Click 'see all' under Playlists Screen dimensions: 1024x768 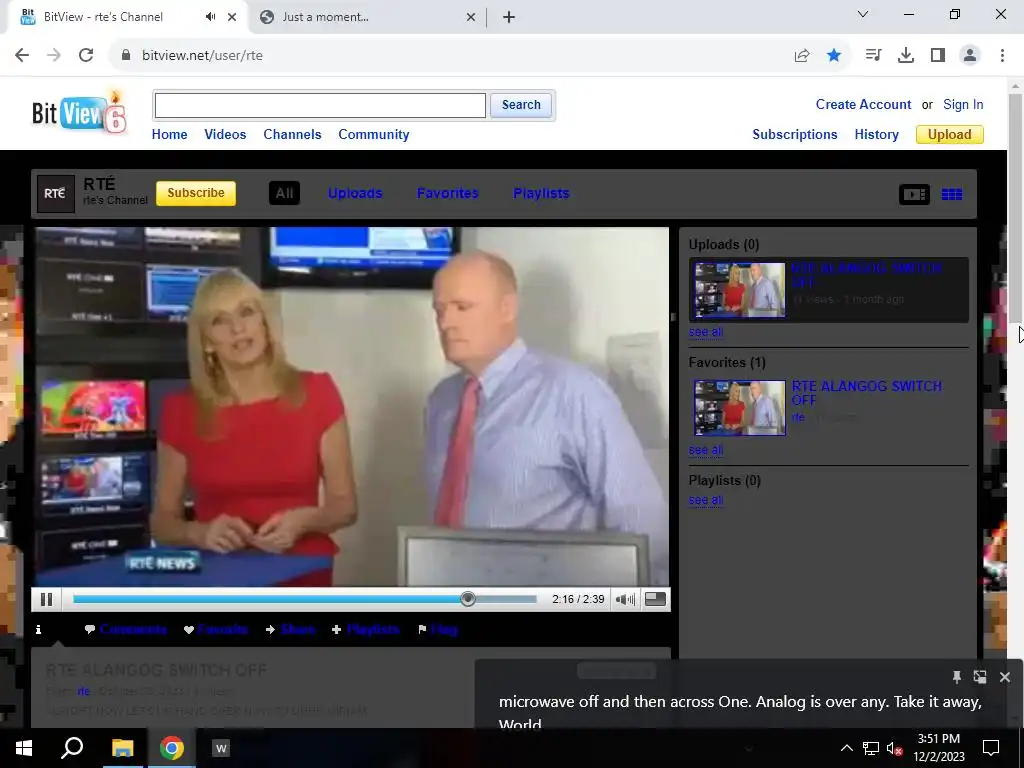(706, 500)
